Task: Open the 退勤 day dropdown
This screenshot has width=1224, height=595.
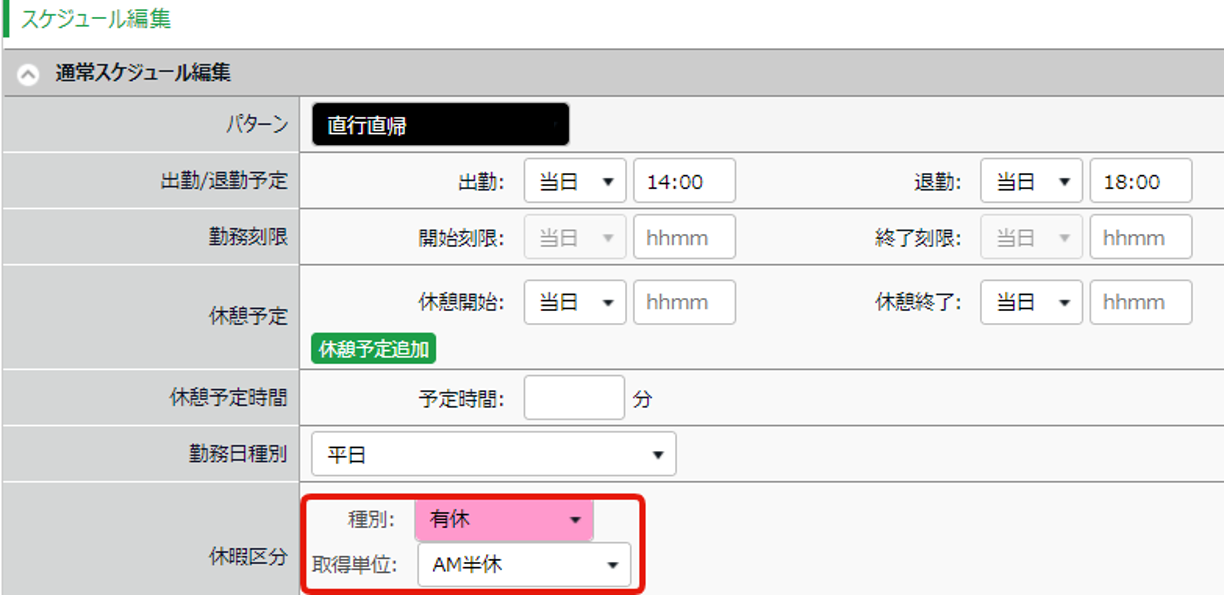Action: coord(1031,181)
